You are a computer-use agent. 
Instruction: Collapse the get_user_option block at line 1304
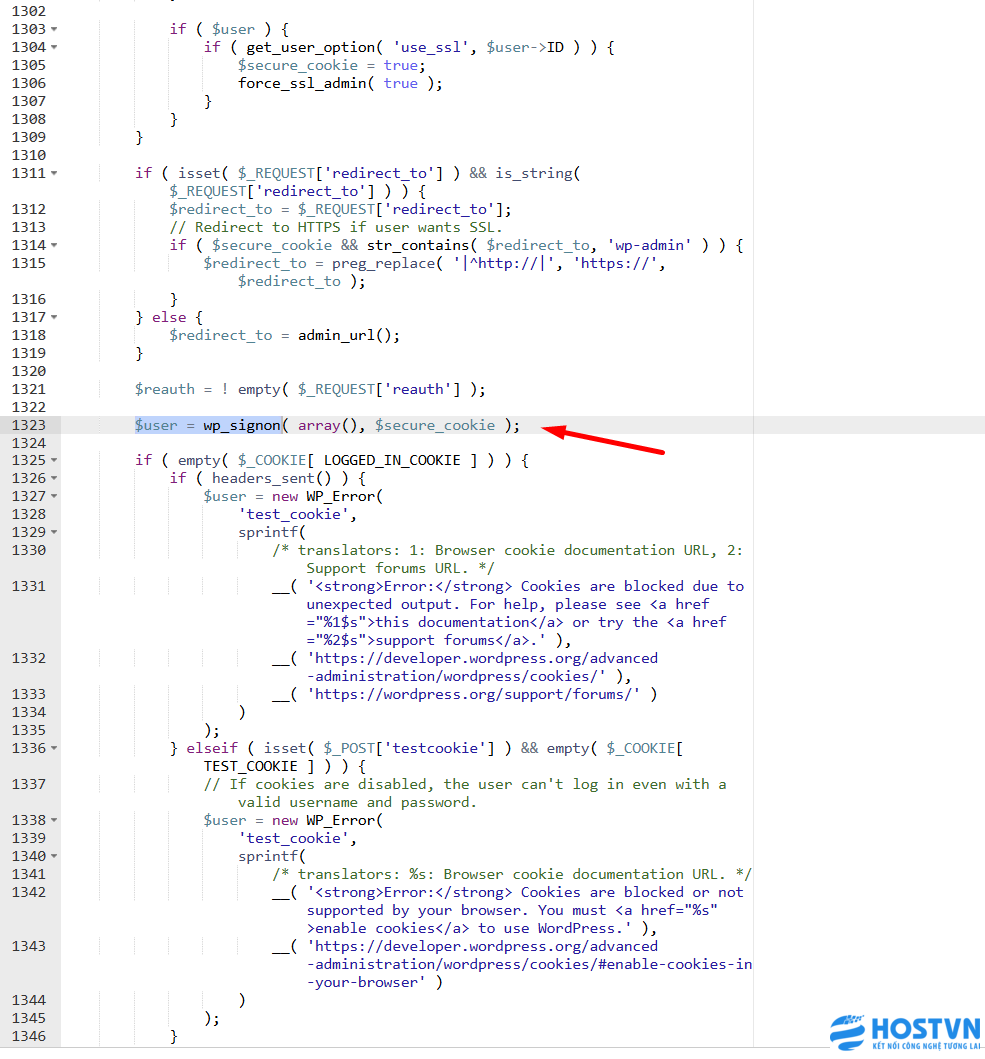tap(54, 47)
